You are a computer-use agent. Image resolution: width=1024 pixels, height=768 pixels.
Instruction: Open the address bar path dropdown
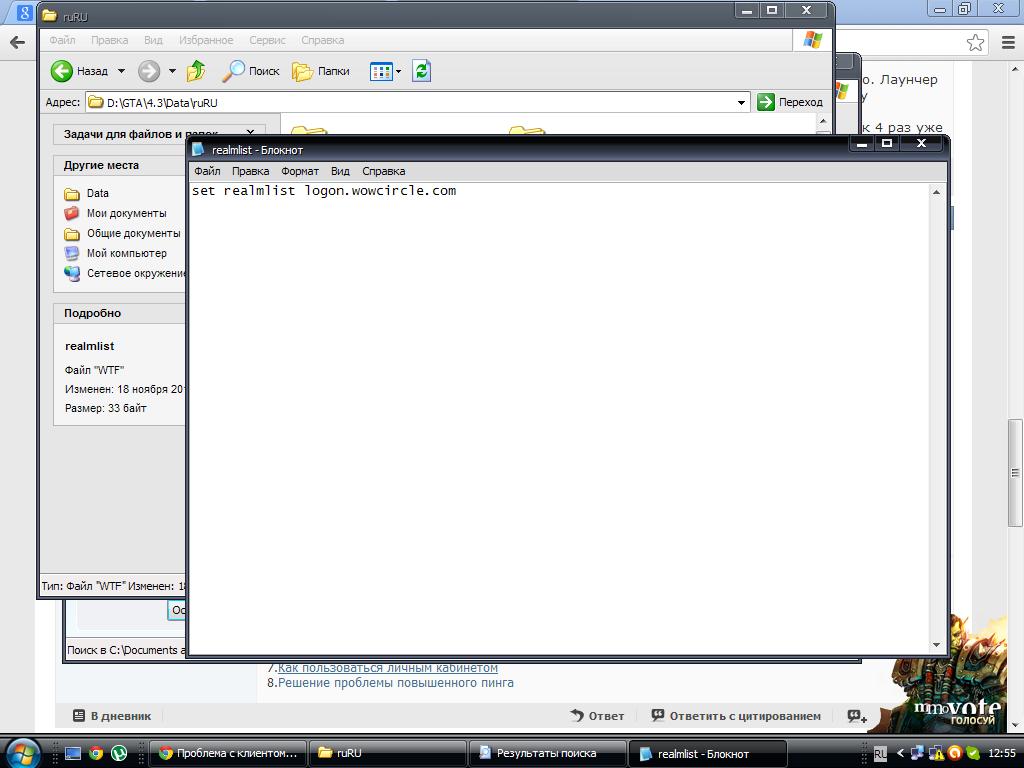pyautogui.click(x=741, y=102)
